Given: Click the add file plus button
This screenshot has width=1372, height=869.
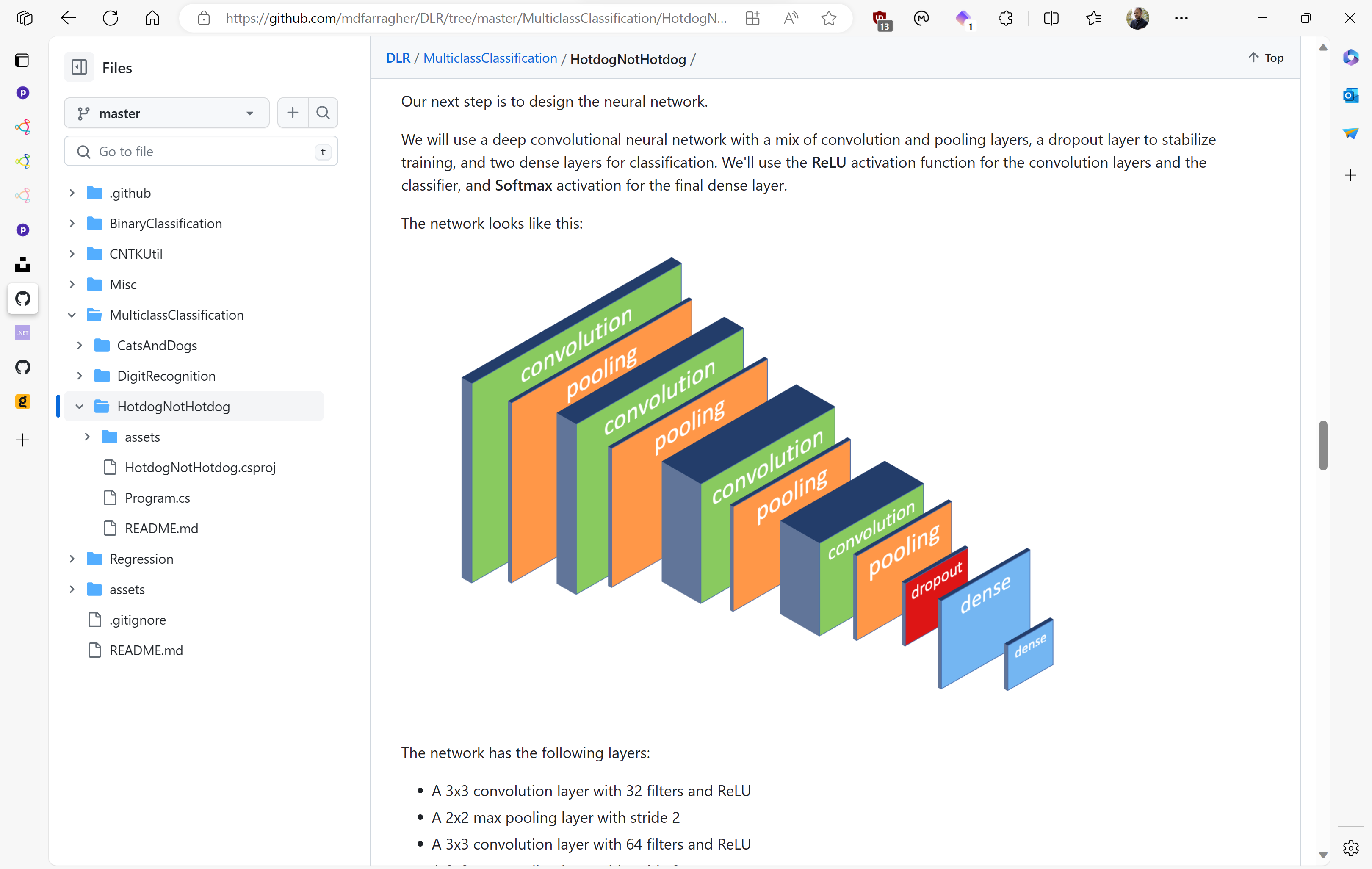Looking at the screenshot, I should coord(292,113).
